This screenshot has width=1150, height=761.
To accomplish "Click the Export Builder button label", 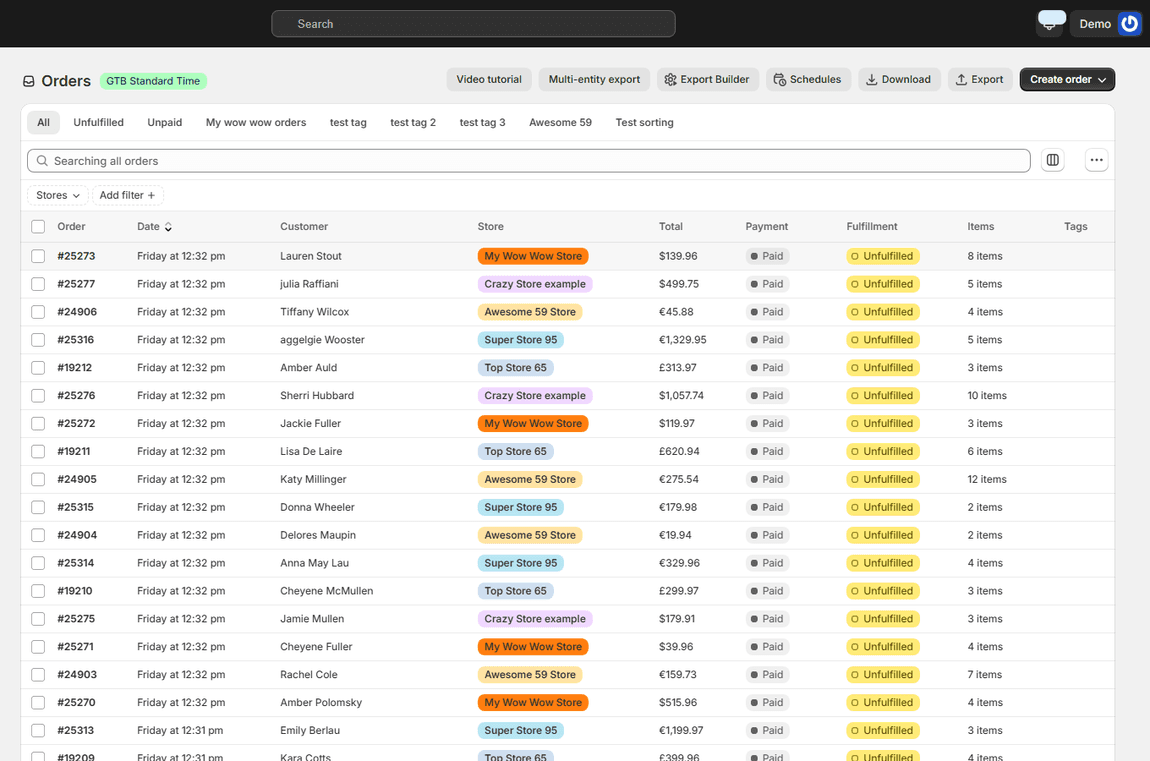I will pos(714,79).
